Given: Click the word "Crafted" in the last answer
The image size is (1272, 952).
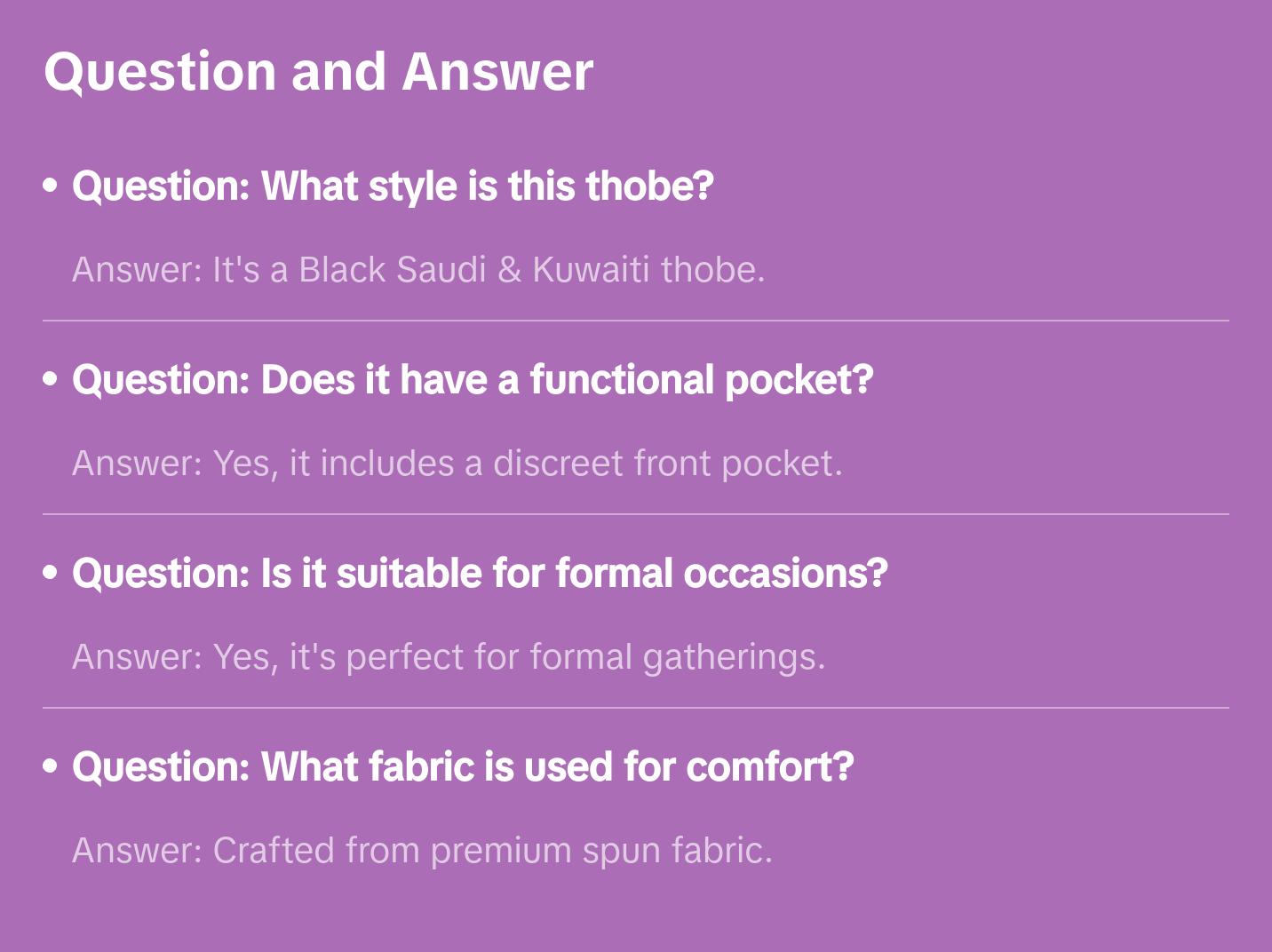Looking at the screenshot, I should (273, 851).
